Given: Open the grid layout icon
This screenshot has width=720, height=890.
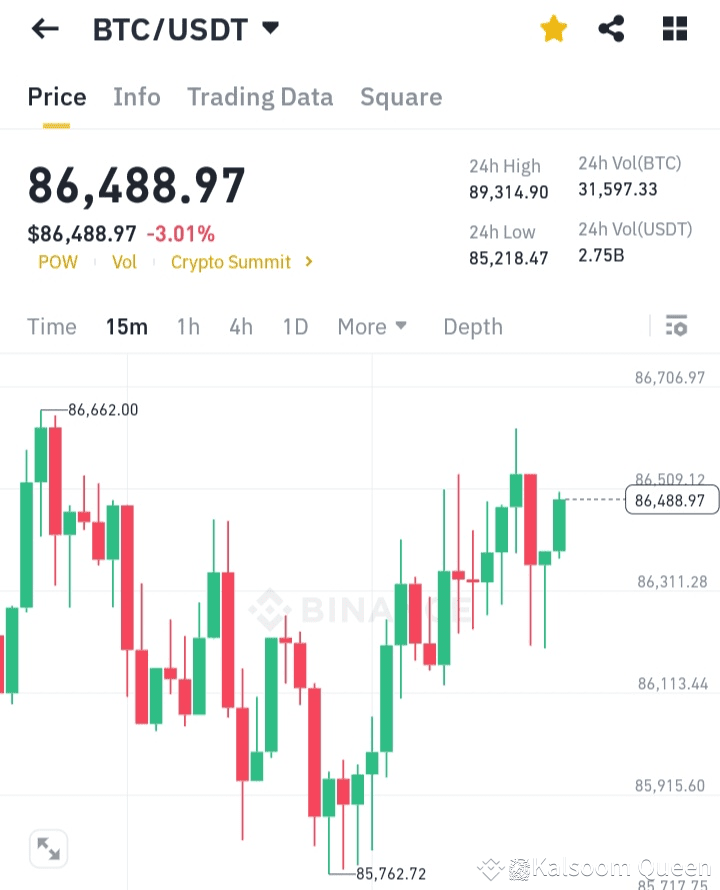Looking at the screenshot, I should 675,29.
